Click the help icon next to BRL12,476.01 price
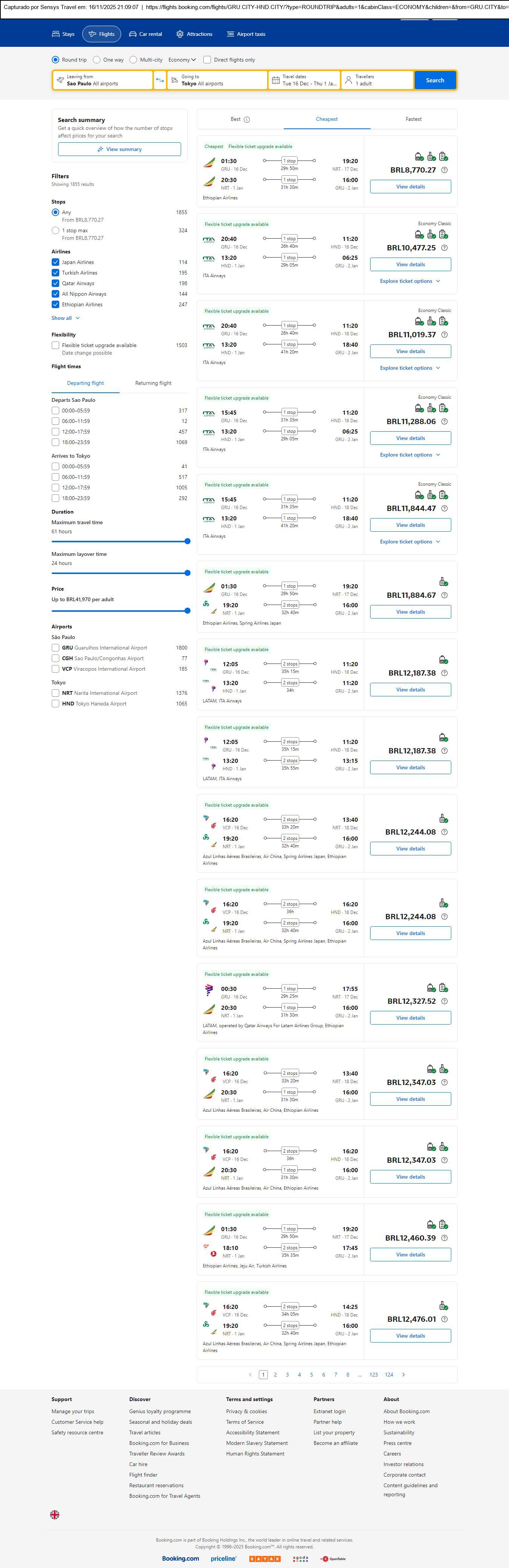This screenshot has height=1568, width=509. coord(444,1319)
